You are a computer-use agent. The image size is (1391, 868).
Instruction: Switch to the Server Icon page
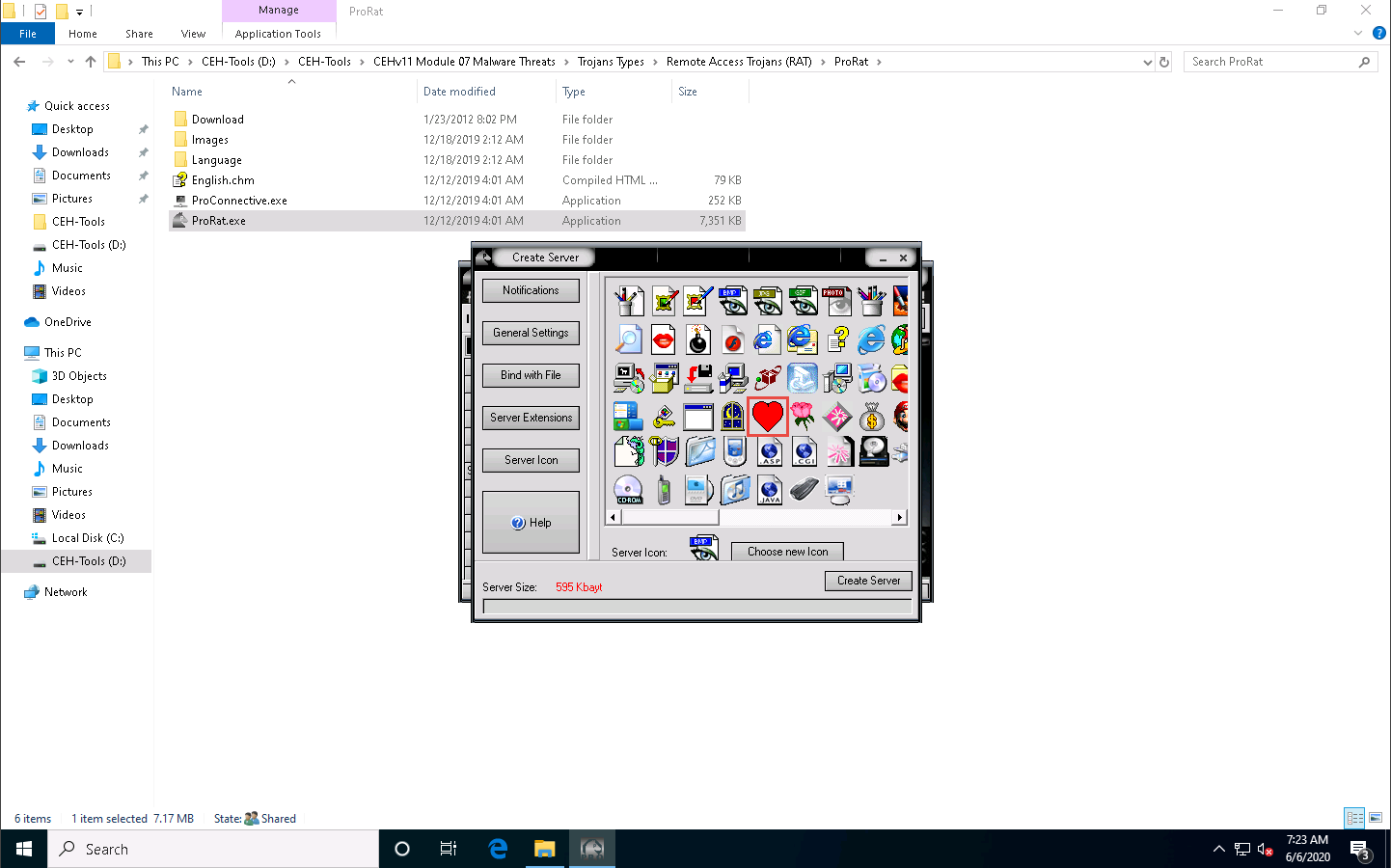[531, 460]
